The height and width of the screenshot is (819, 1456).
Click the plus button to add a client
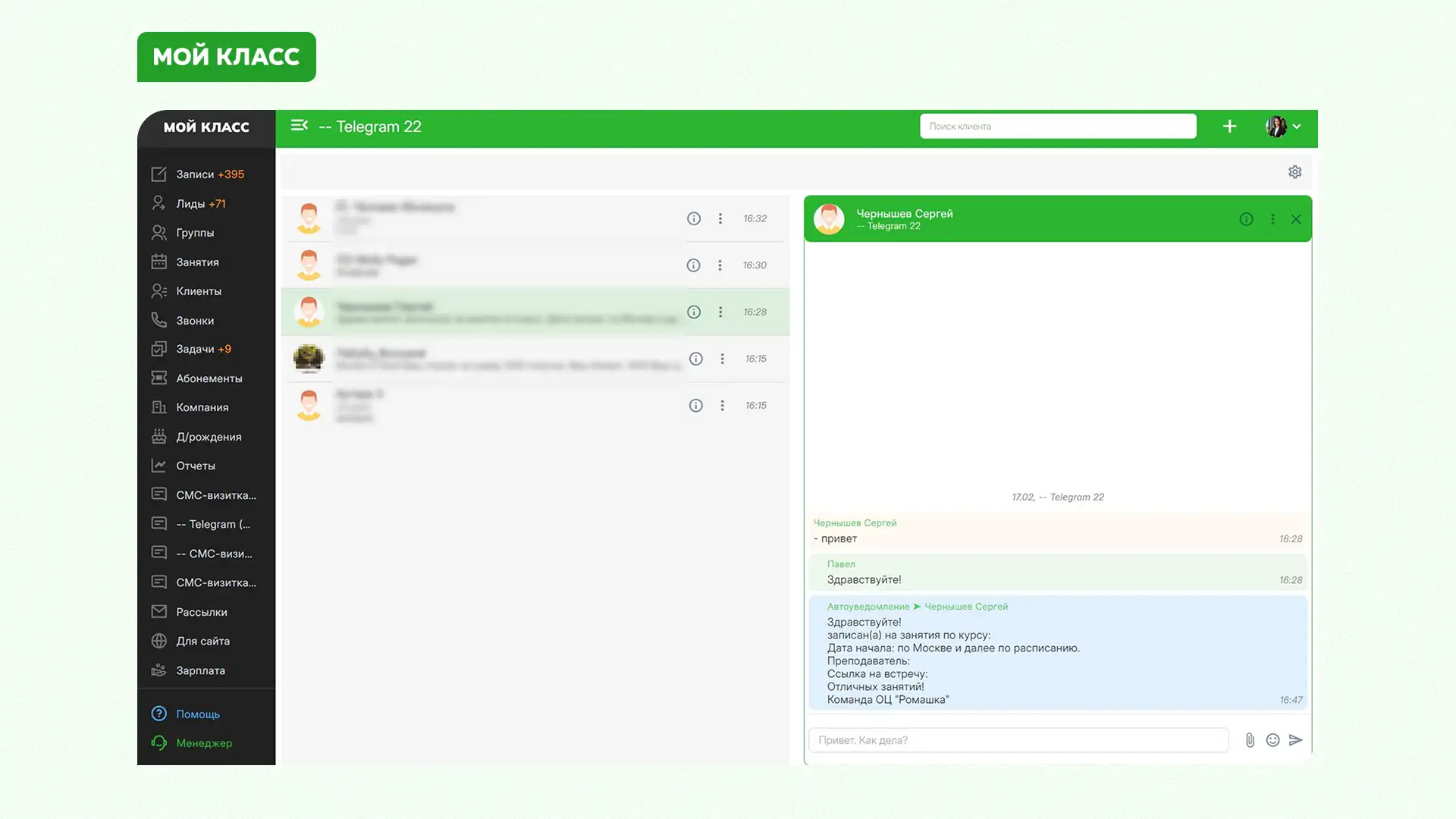[x=1229, y=126]
